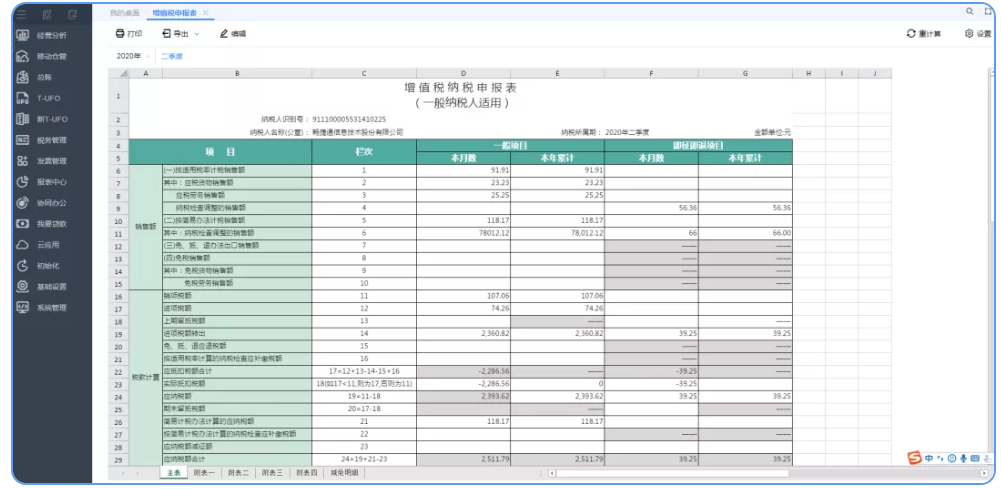The width and height of the screenshot is (1001, 489).
Task: Select the 主表 sheet tab
Action: (174, 473)
